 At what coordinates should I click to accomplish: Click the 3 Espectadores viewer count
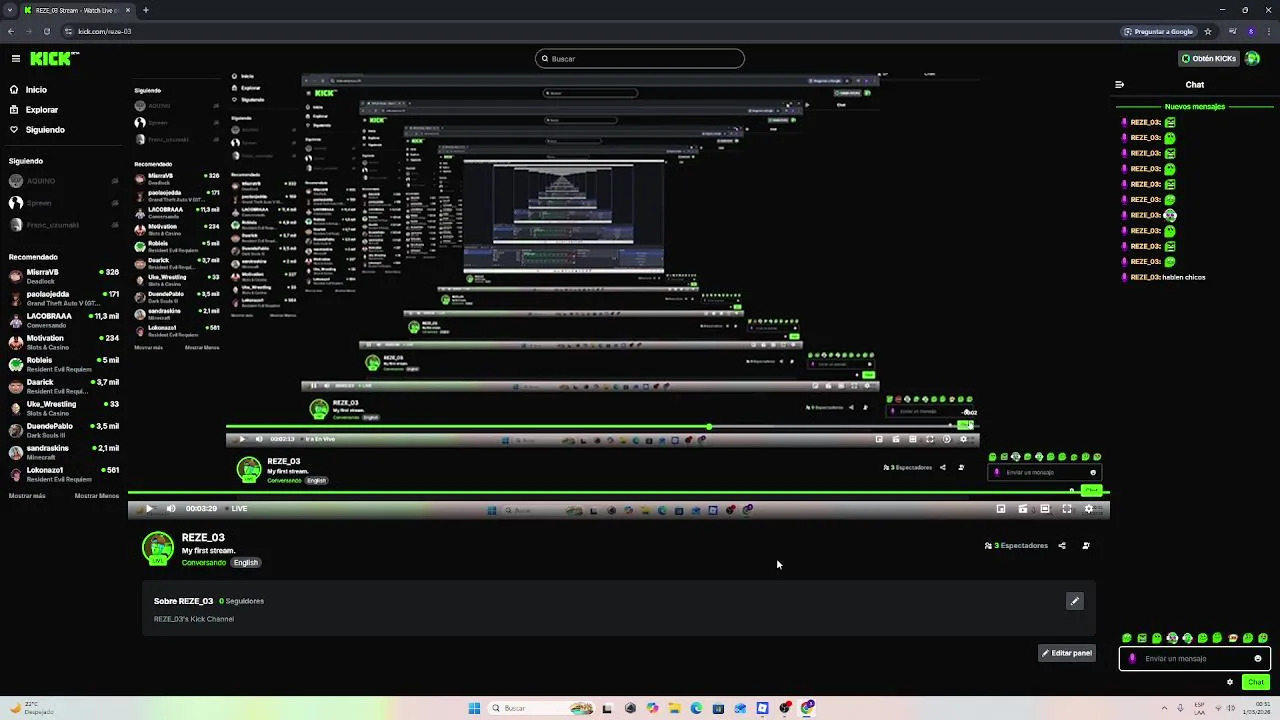coord(1016,546)
